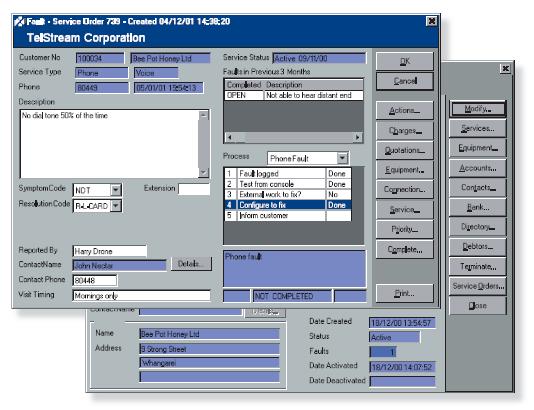Screen dimensions: 534x410
Task: Open the Connection dialog
Action: (405, 189)
